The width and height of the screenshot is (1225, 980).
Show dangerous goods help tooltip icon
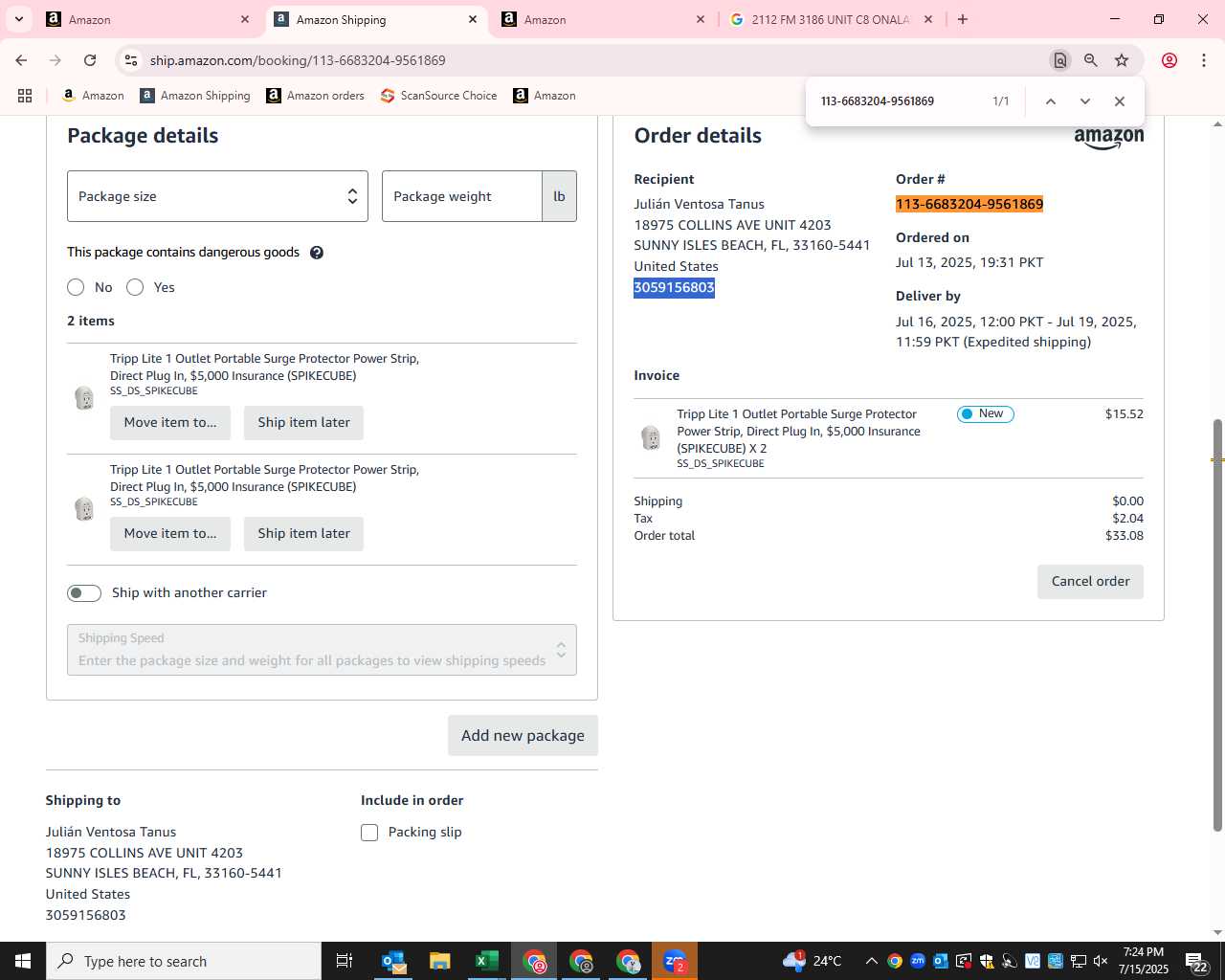point(317,253)
